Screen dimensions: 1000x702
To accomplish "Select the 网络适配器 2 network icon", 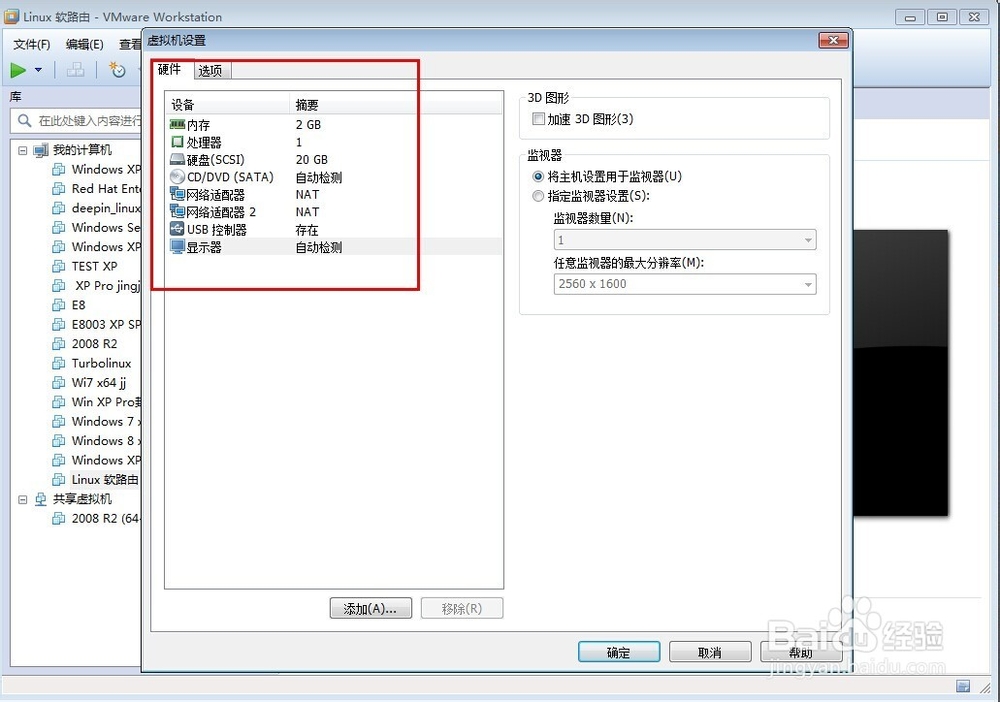I will click(x=177, y=211).
